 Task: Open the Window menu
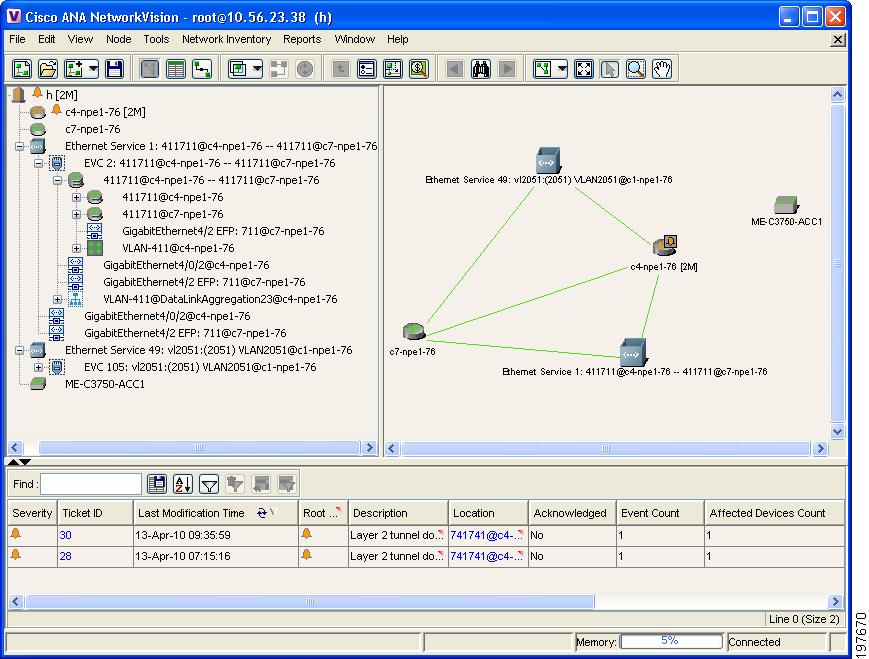[355, 39]
